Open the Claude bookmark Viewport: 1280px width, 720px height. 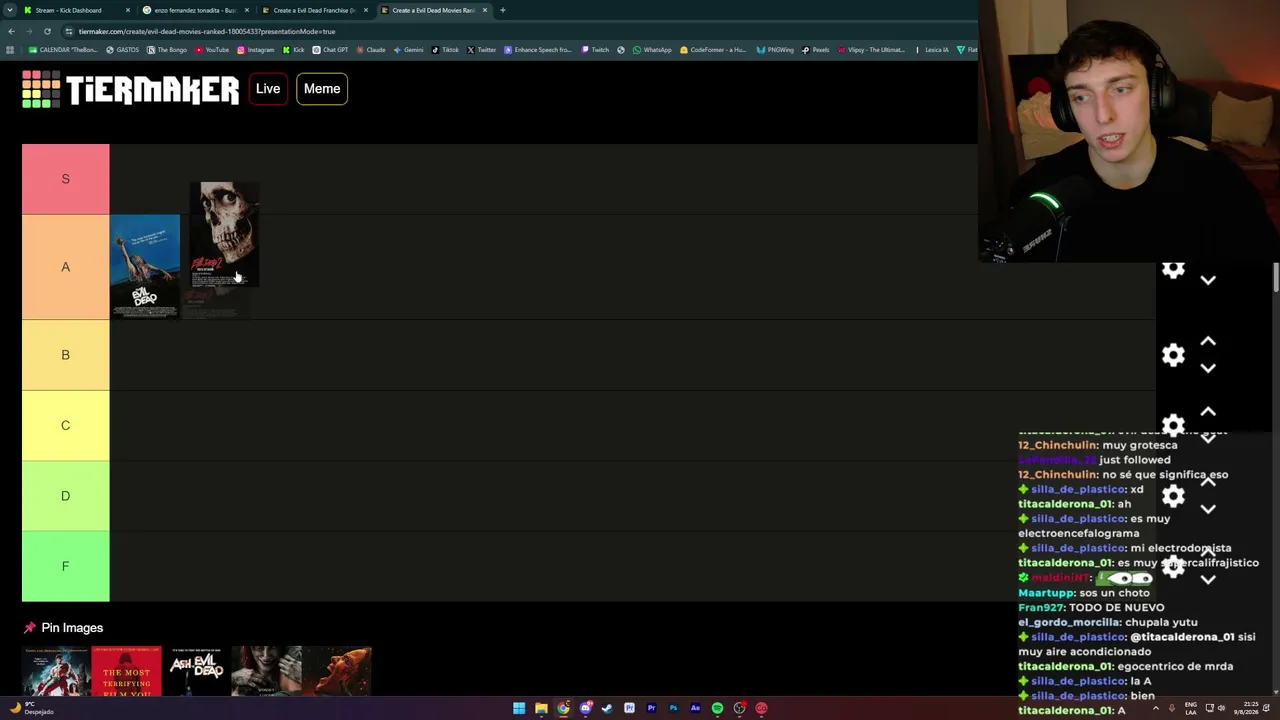click(x=371, y=50)
